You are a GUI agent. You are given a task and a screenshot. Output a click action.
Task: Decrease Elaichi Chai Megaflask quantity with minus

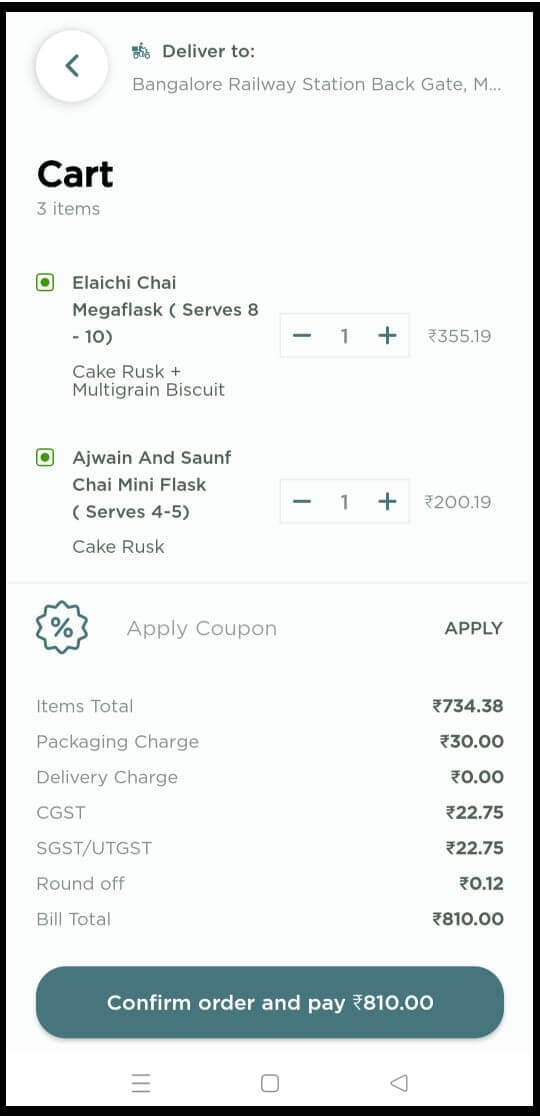click(302, 335)
